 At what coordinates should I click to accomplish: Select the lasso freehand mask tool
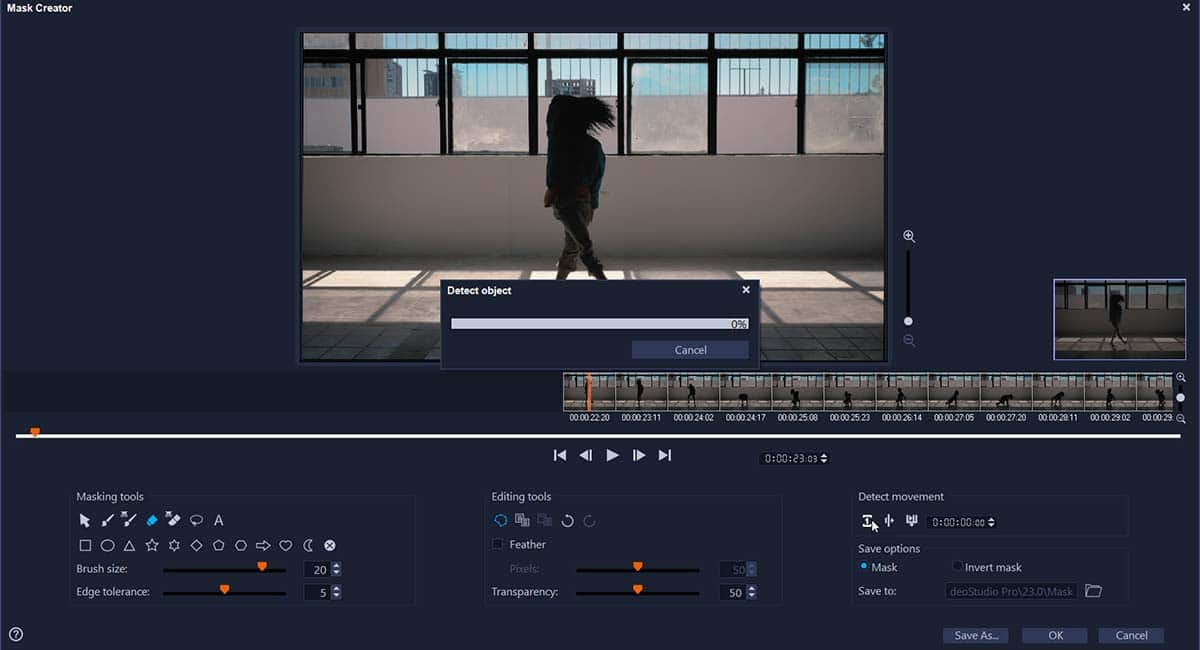(197, 520)
